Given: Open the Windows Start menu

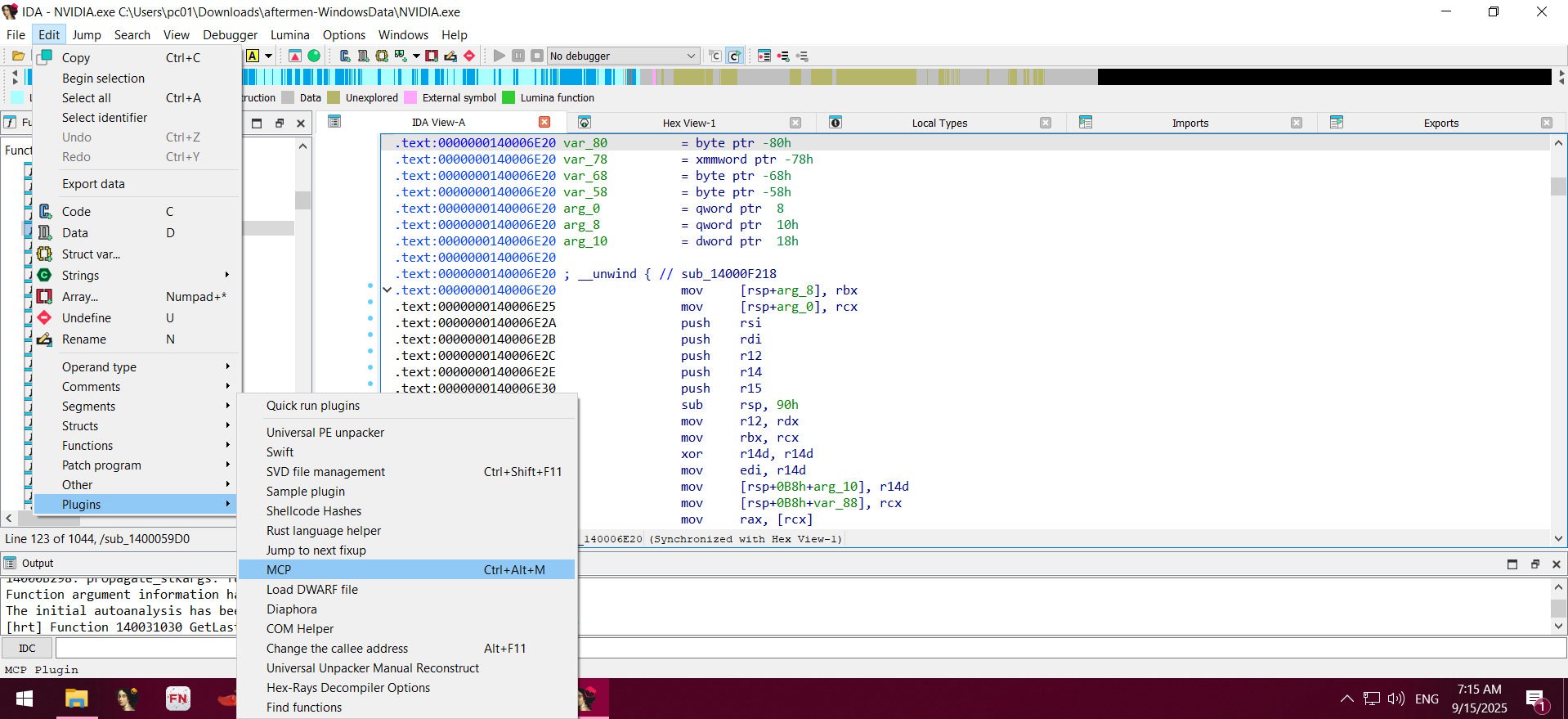Looking at the screenshot, I should (25, 699).
